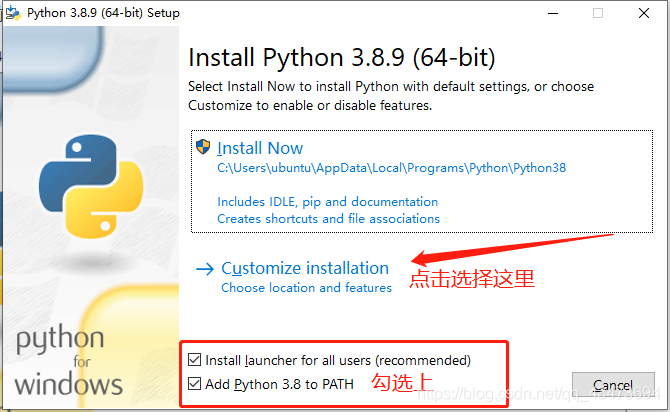Click the Python setup icon in title bar
670x412 pixels.
pos(13,13)
